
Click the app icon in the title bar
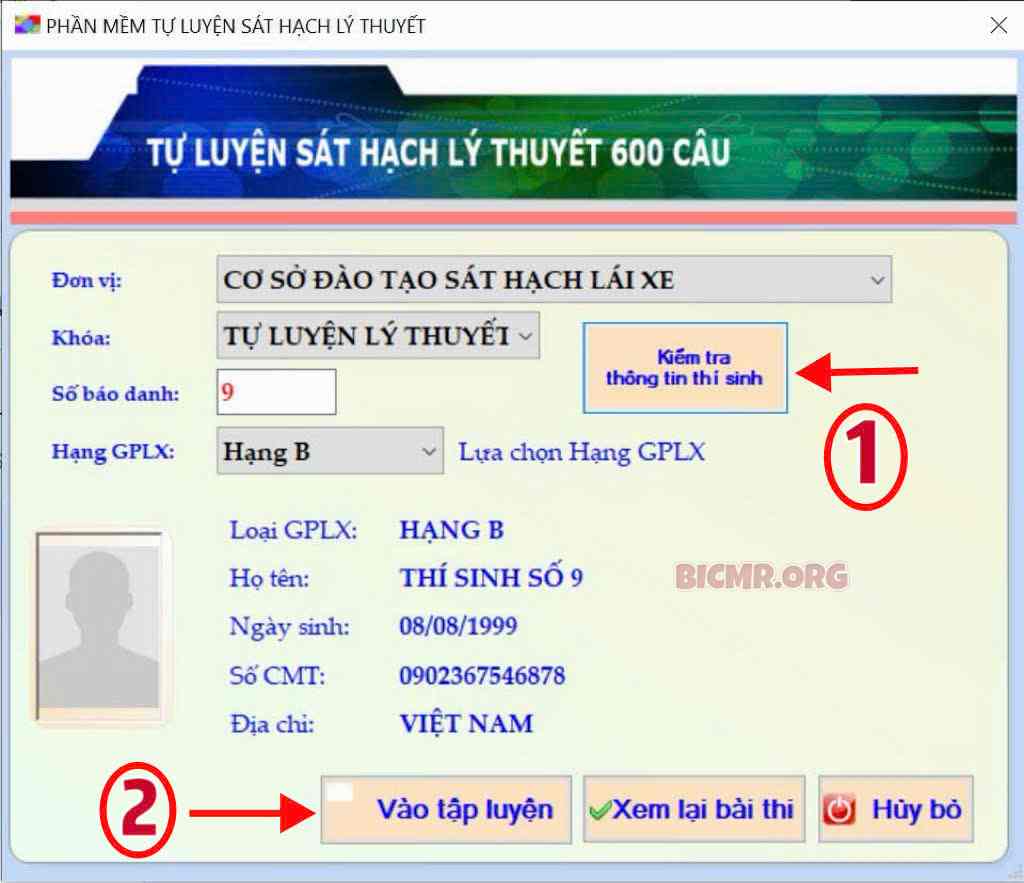pyautogui.click(x=27, y=25)
